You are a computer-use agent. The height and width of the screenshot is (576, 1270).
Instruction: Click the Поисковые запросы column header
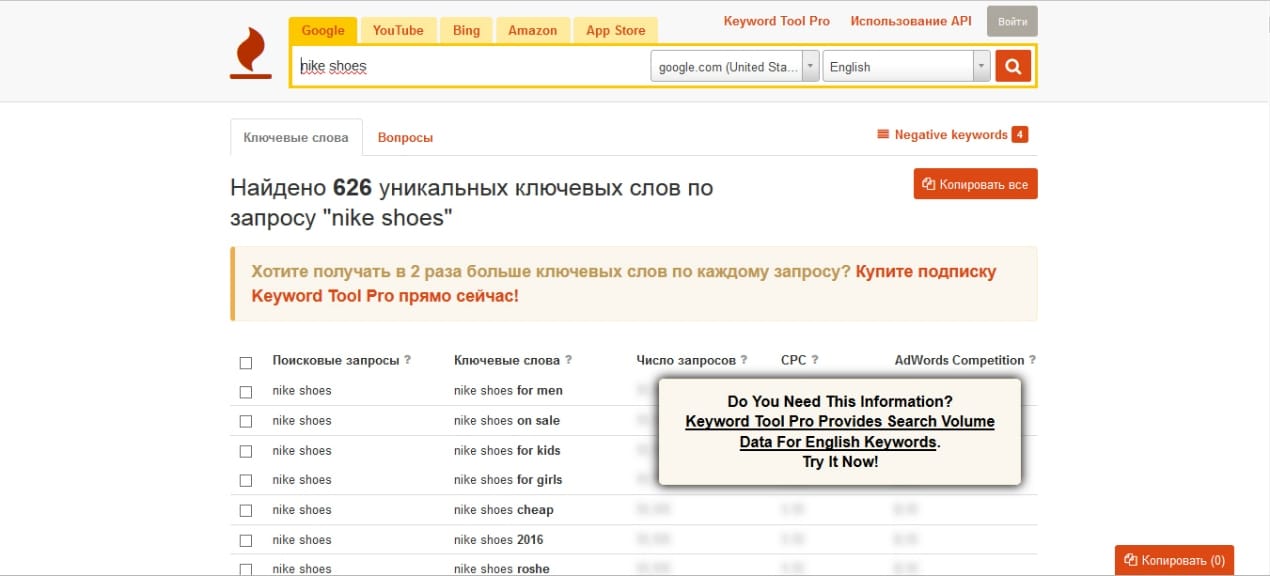335,360
